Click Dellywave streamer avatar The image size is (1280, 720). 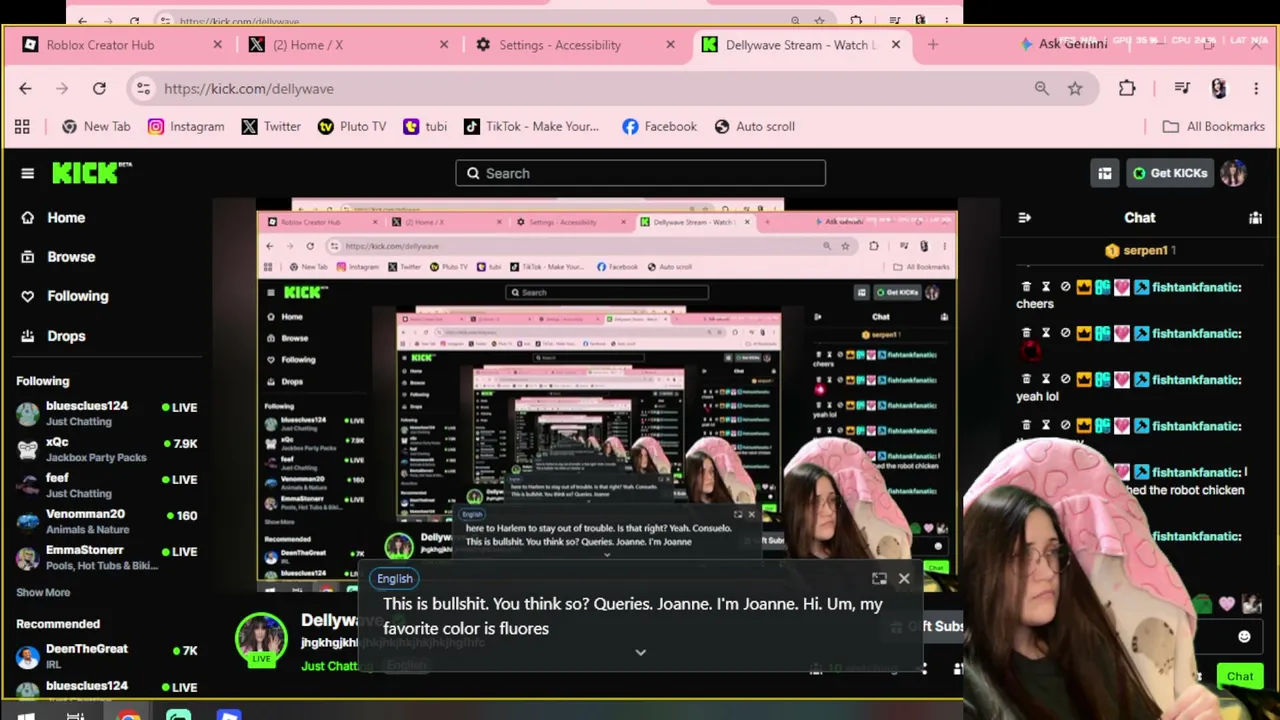[261, 637]
